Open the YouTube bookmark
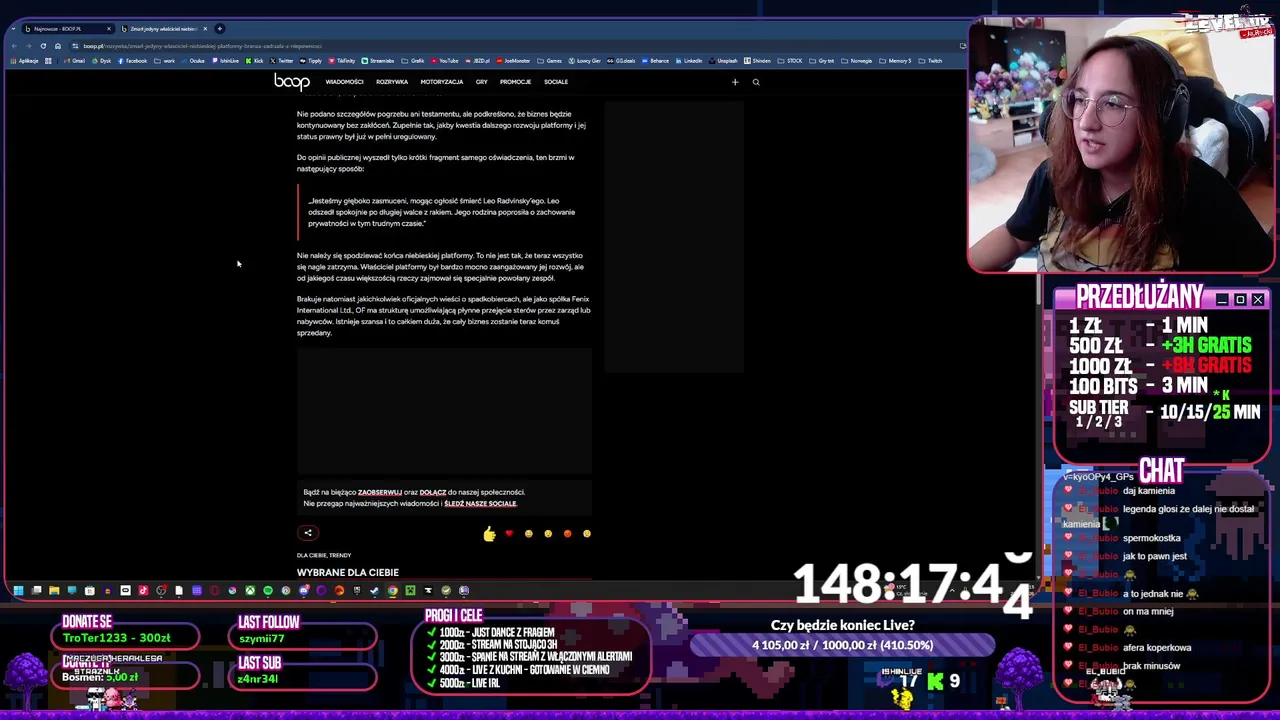The image size is (1280, 720). click(445, 61)
